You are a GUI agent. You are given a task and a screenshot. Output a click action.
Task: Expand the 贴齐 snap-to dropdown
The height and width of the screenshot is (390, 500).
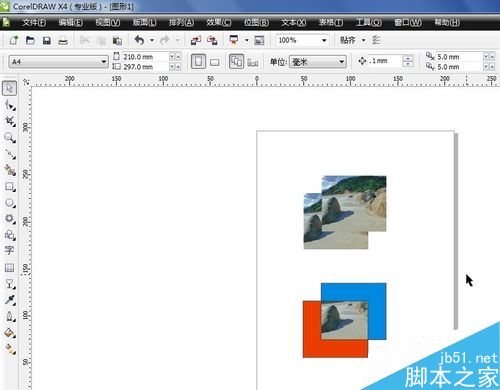(x=363, y=40)
